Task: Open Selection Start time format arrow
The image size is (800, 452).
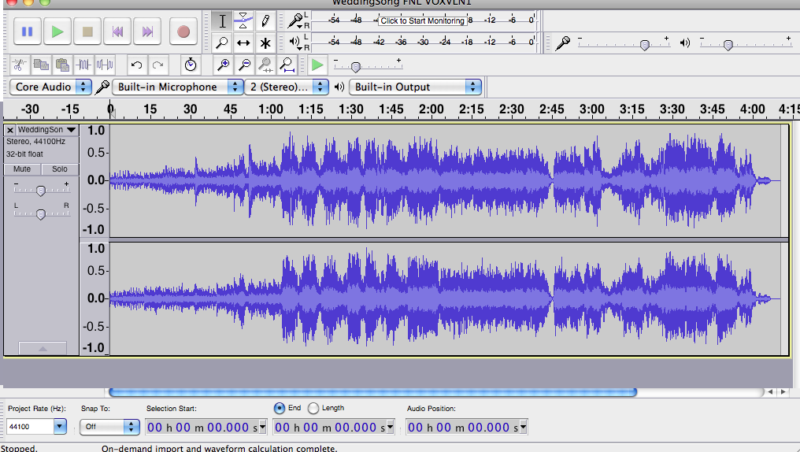Action: (x=263, y=427)
